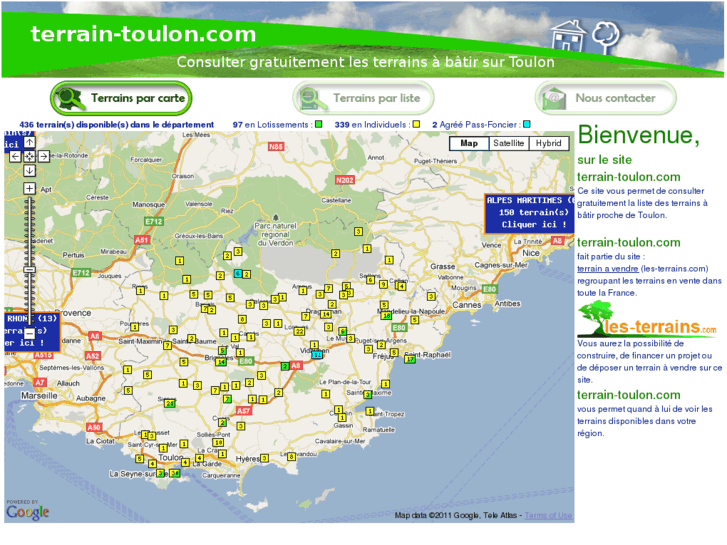Click the cyan Pass-Foncier legend square

[x=527, y=124]
